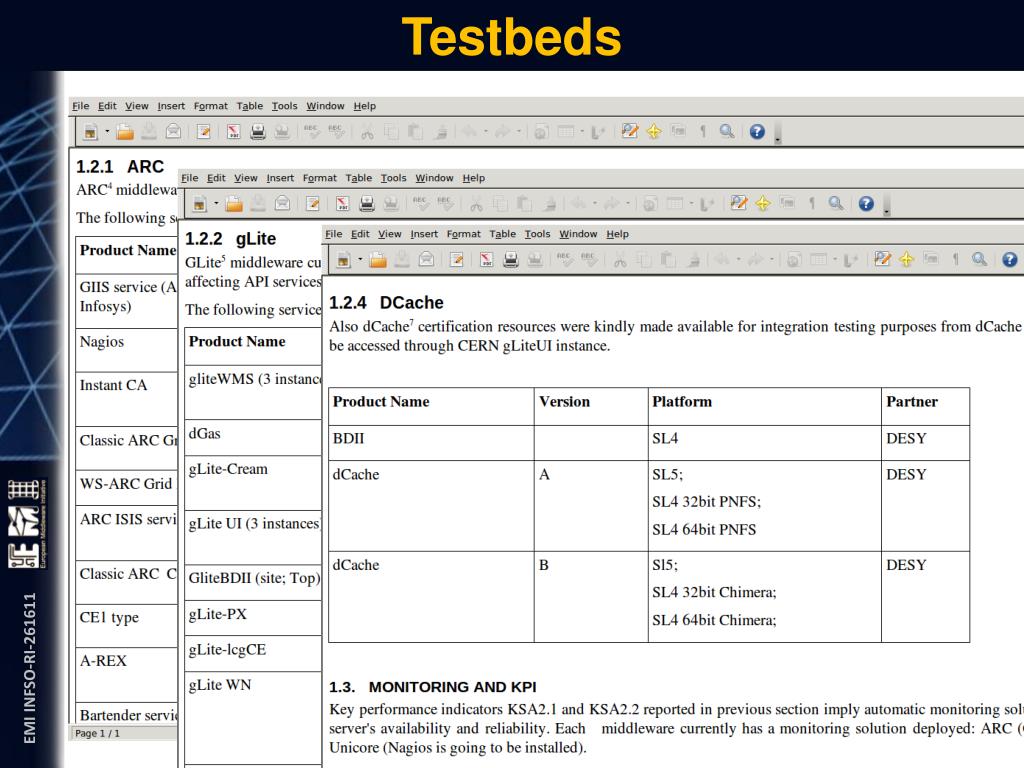Click Help icon in gLite window toolbar

866,204
